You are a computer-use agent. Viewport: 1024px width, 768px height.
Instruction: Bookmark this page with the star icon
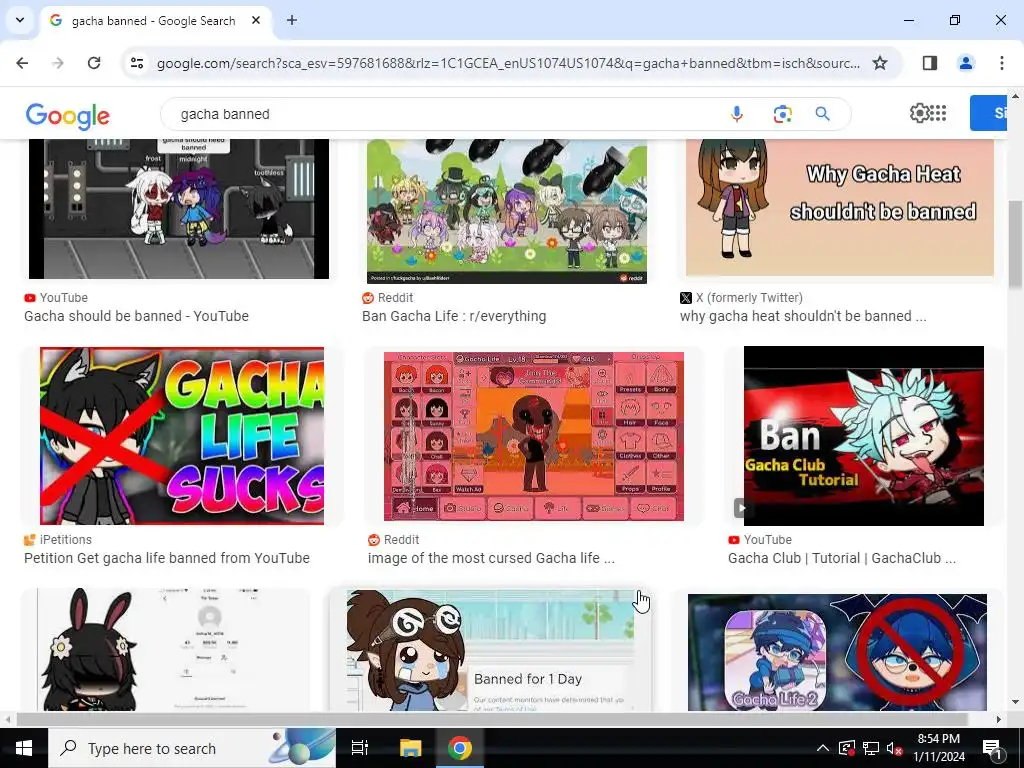[x=880, y=63]
